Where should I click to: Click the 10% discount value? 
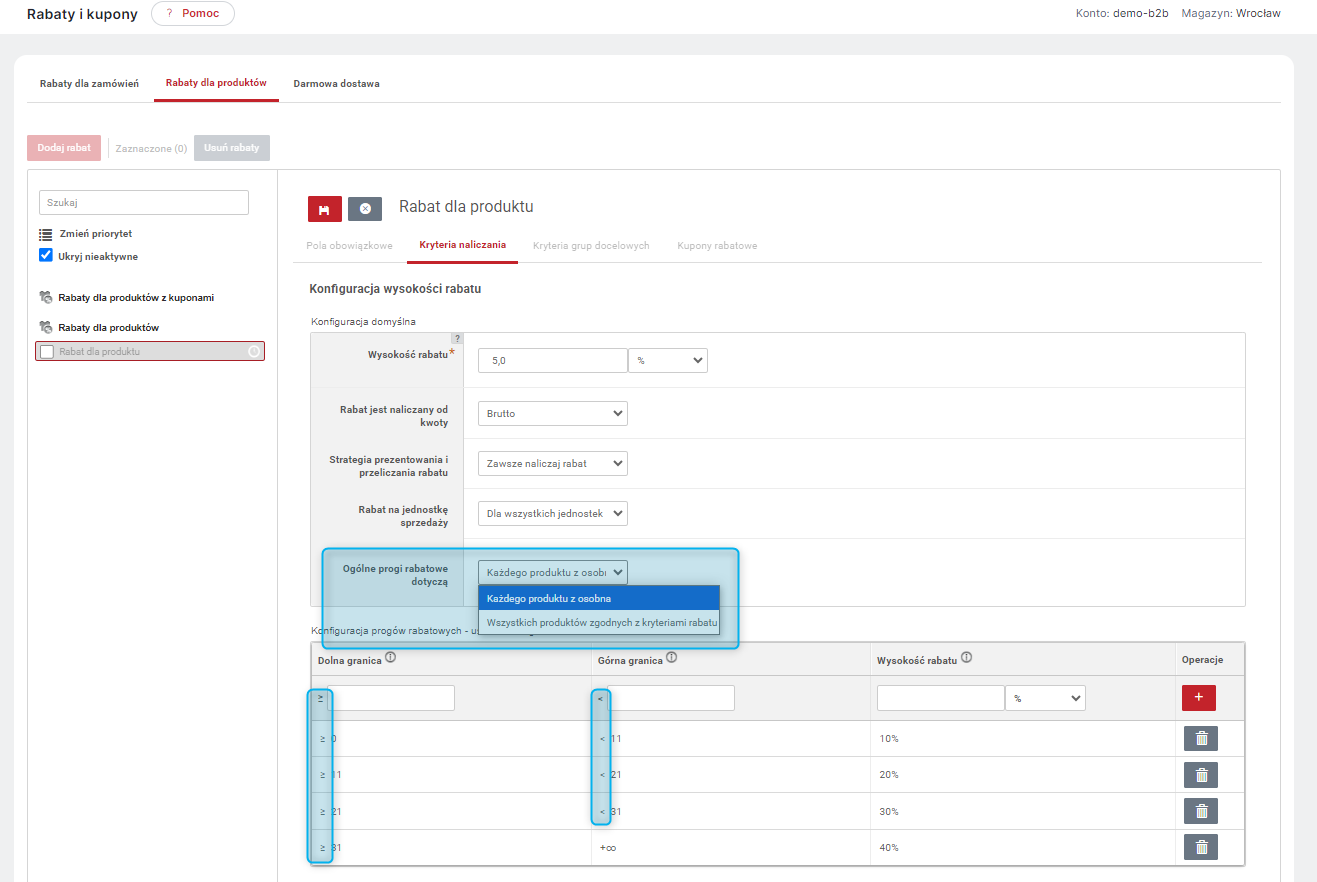click(x=889, y=739)
